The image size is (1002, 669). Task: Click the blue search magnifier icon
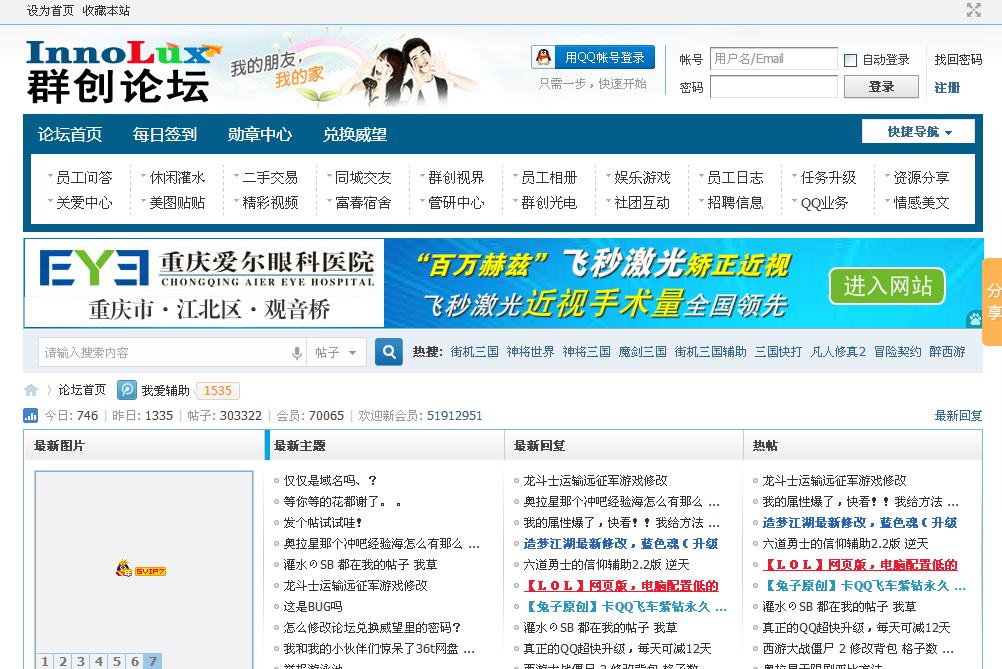tap(389, 352)
